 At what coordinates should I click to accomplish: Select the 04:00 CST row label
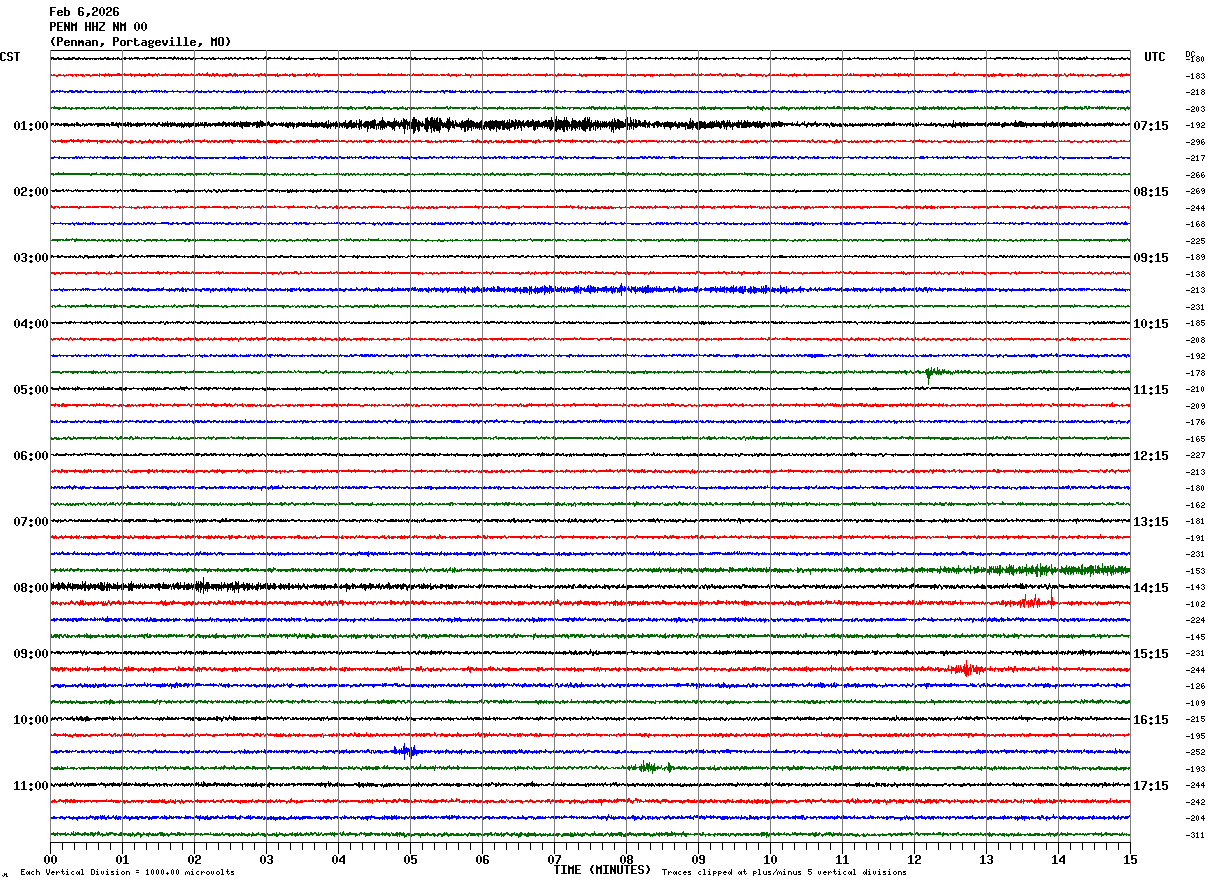31,324
